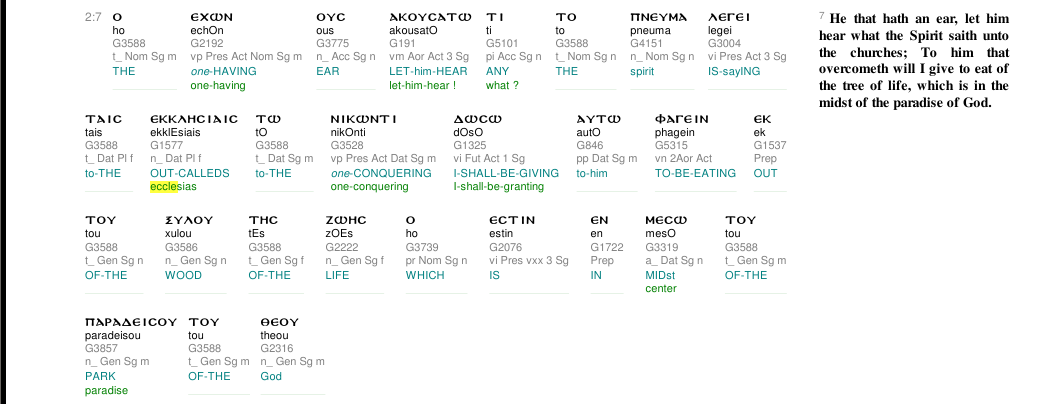The image size is (1050, 404).
Task: Click the highlighted word ecclesias
Action: tap(173, 186)
